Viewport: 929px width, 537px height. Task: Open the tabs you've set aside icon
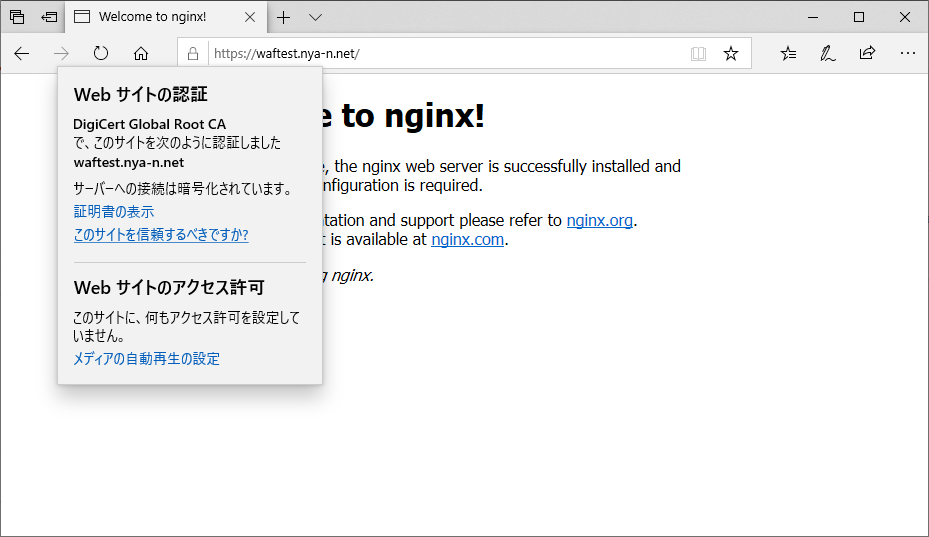pyautogui.click(x=17, y=17)
